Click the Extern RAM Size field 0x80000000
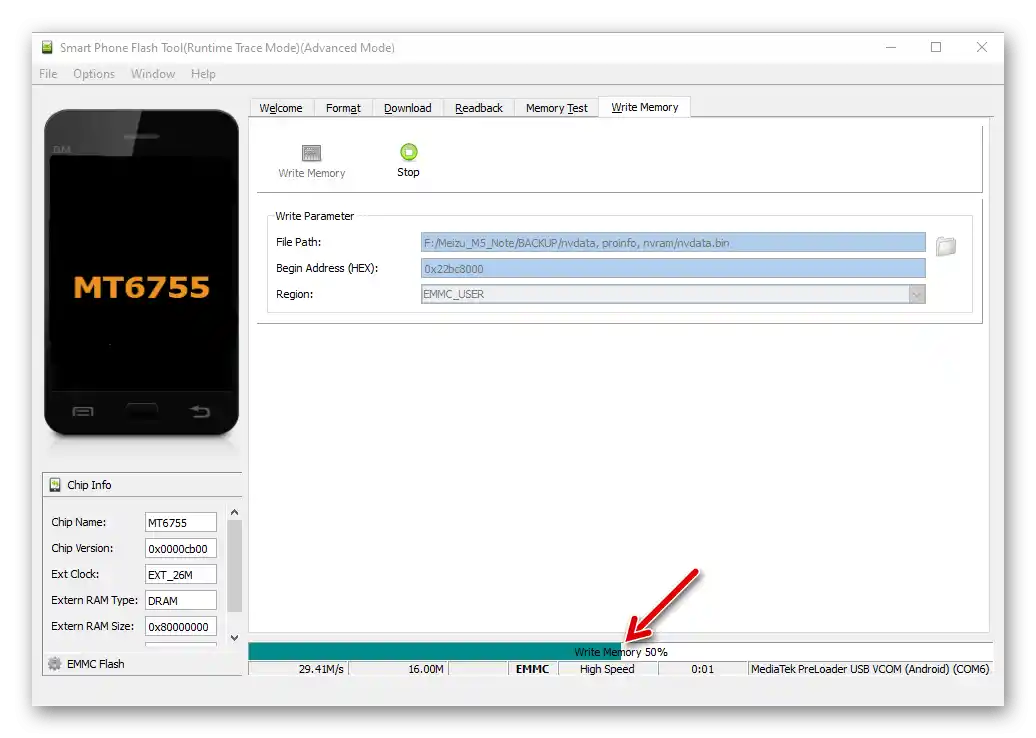1036x738 pixels. [180, 626]
